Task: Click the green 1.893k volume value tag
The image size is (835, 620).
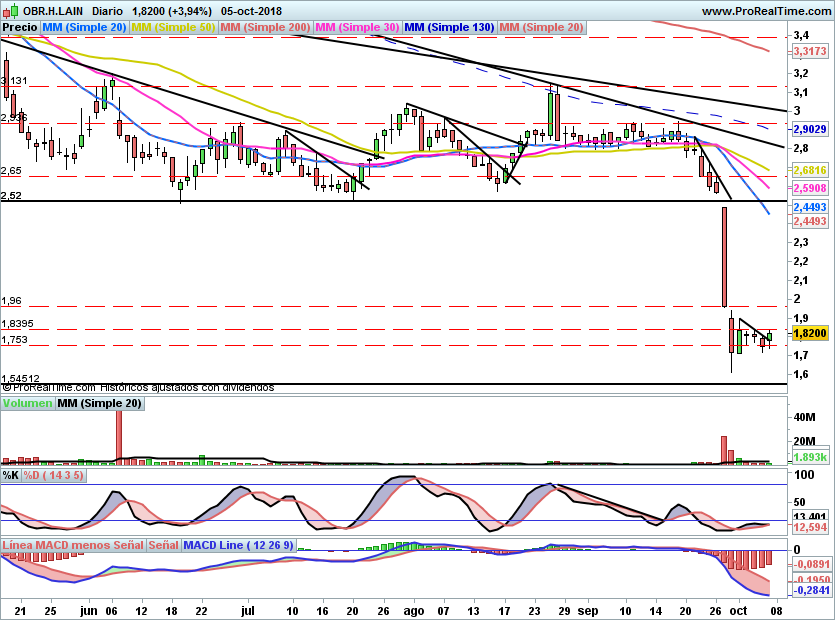Action: click(810, 457)
